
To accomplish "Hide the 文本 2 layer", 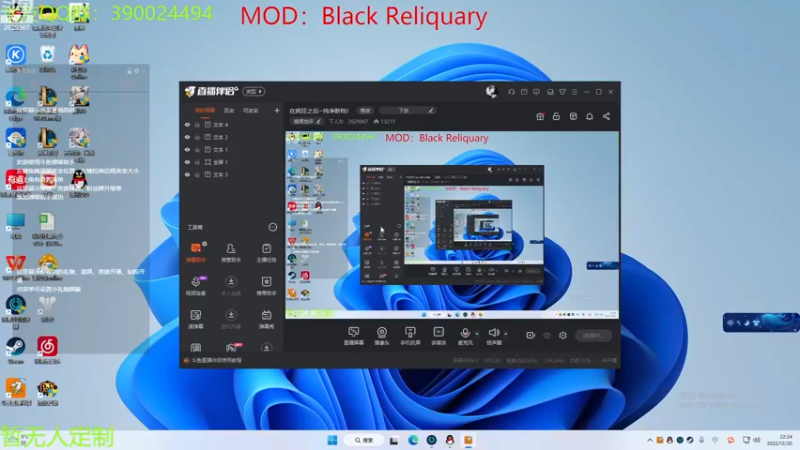I will coord(187,137).
